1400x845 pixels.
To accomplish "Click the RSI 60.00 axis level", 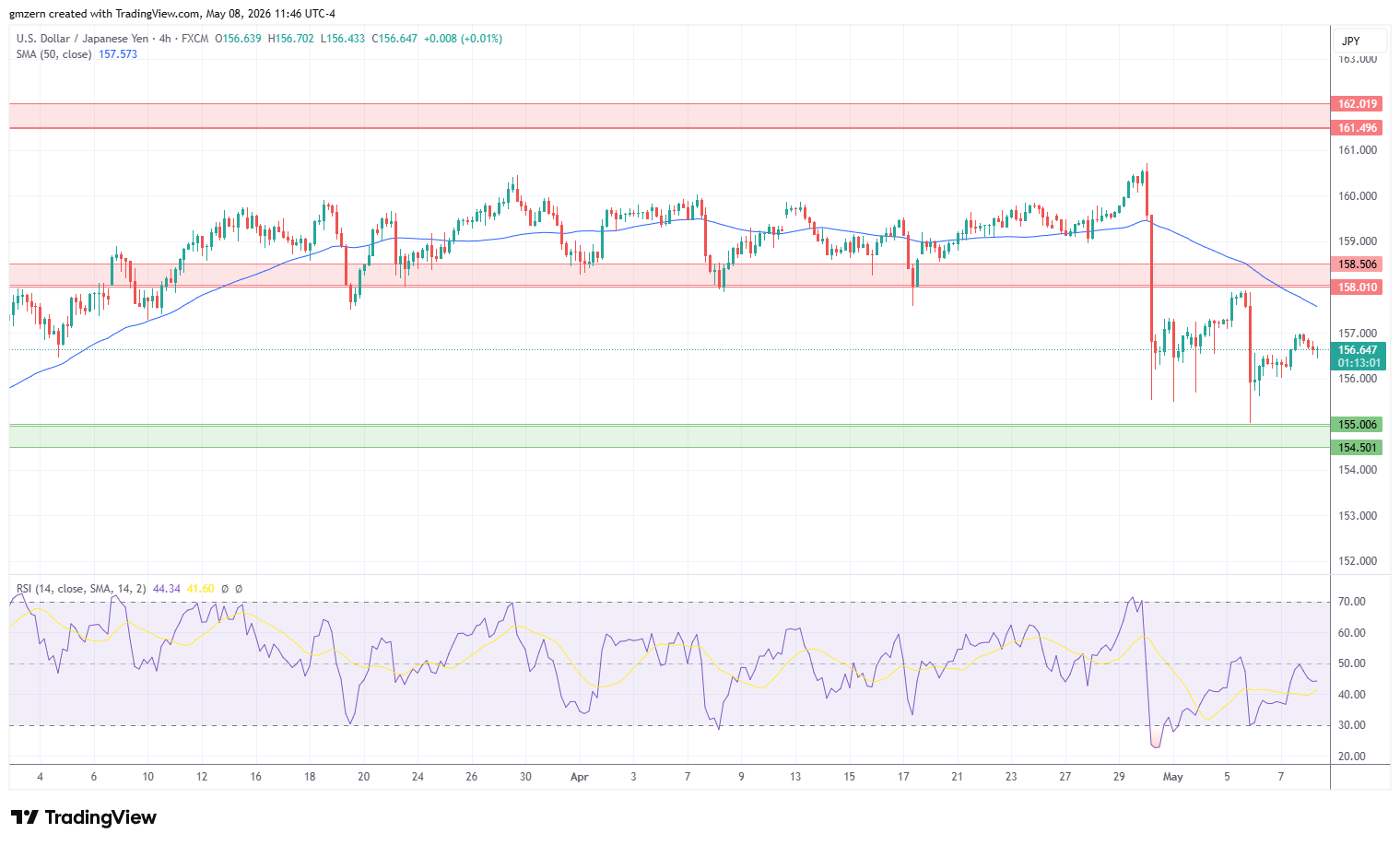I will (1352, 633).
